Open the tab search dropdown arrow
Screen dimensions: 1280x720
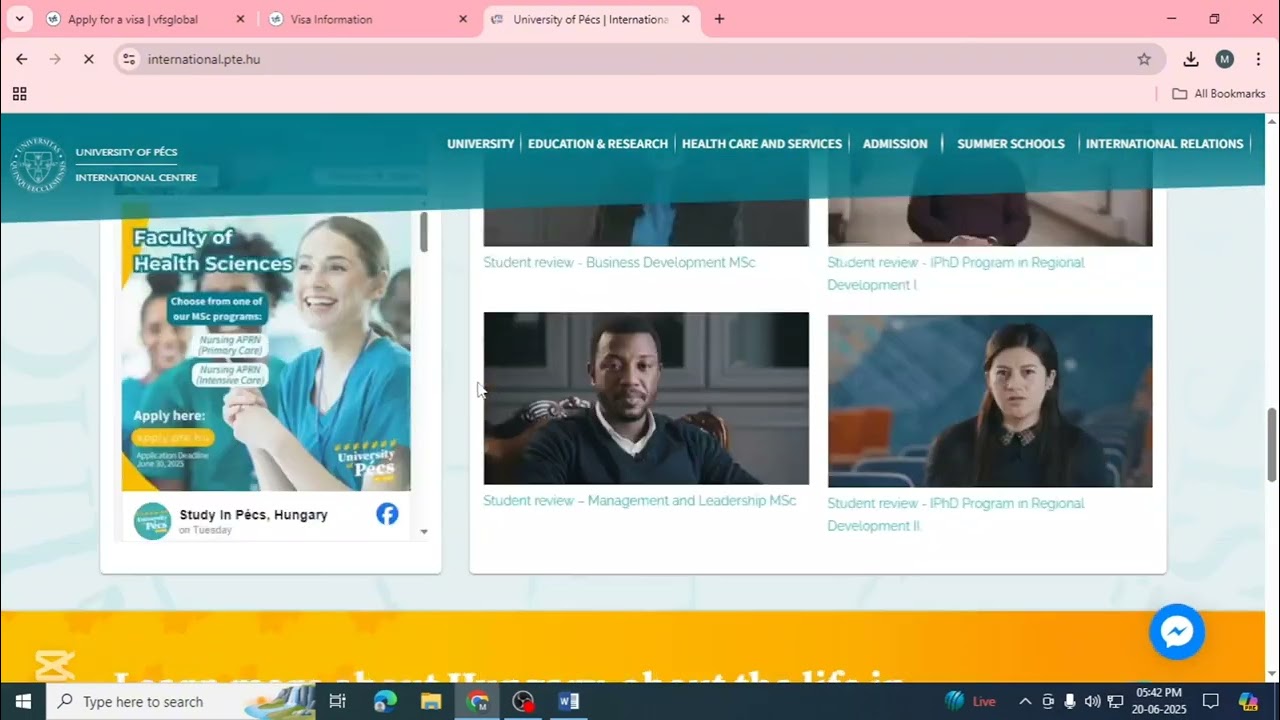pos(18,19)
